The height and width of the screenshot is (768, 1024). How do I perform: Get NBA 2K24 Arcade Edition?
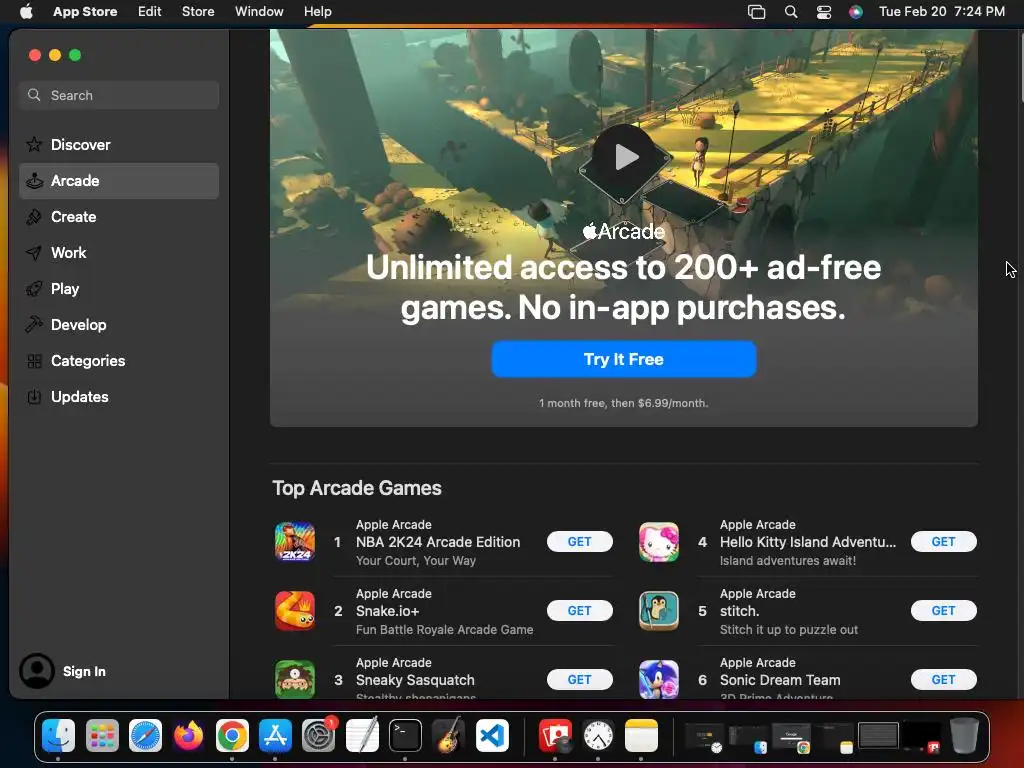click(579, 541)
